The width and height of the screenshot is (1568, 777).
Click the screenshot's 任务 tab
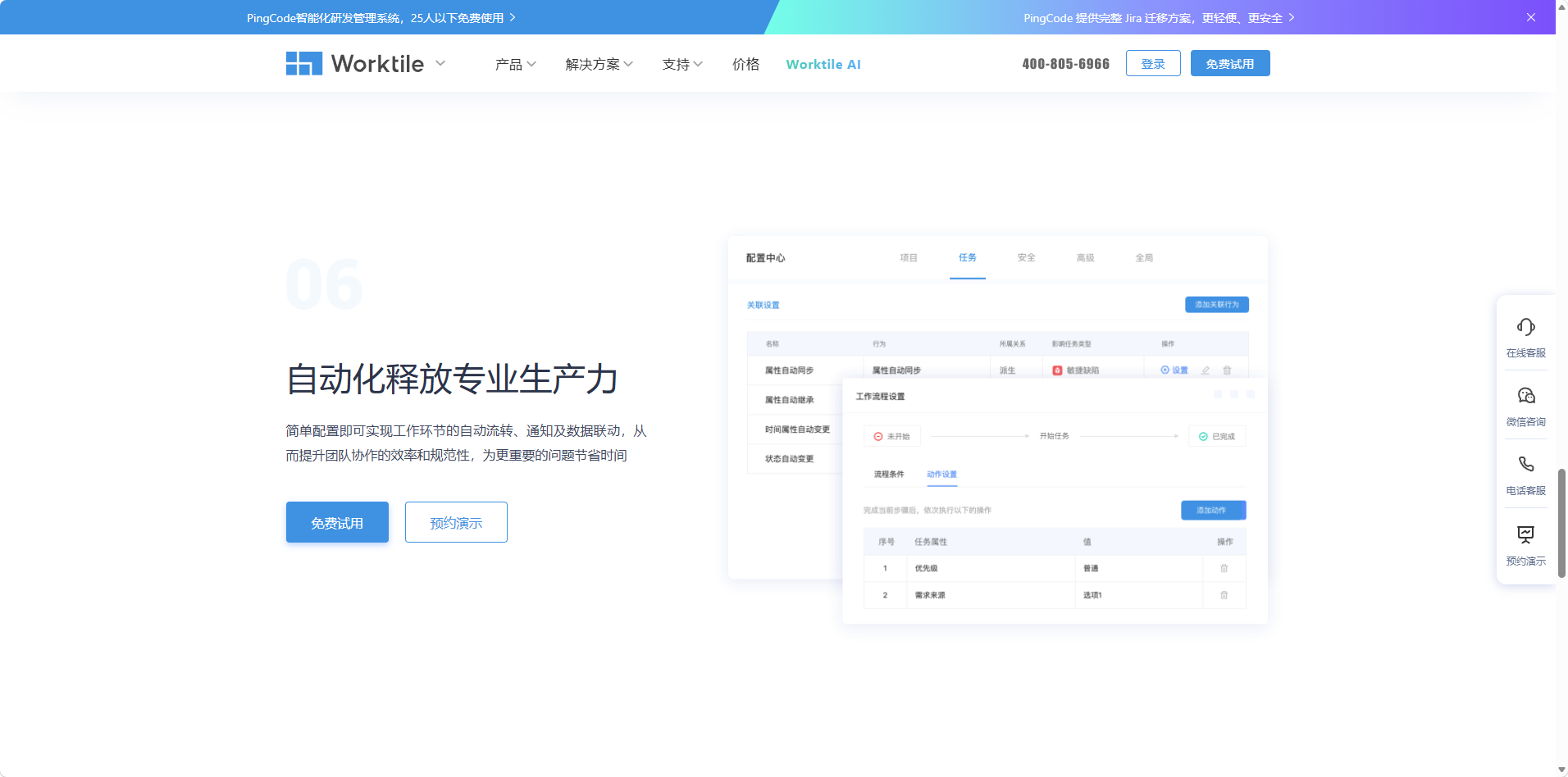(968, 258)
